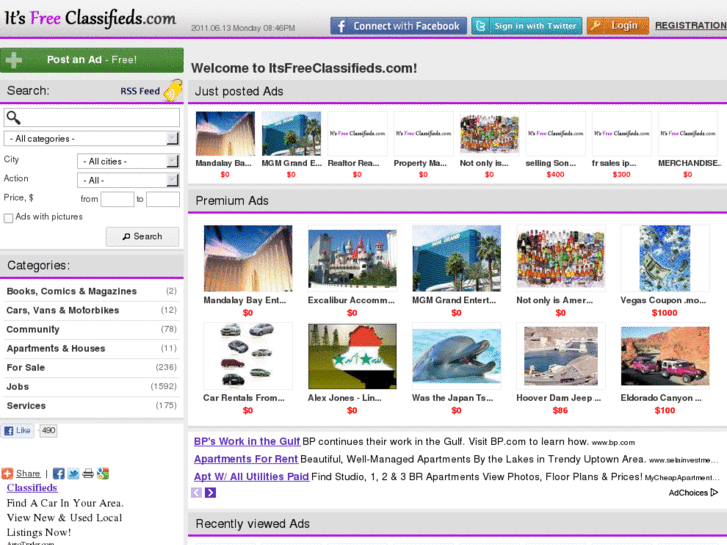This screenshot has height=545, width=727.
Task: Open the Alex Jones premium ad image
Action: 352,356
